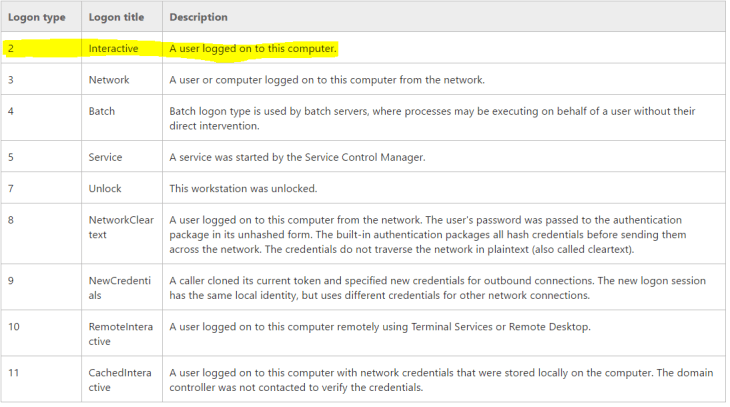Click the 'Interactive' logon title cell

[113, 48]
